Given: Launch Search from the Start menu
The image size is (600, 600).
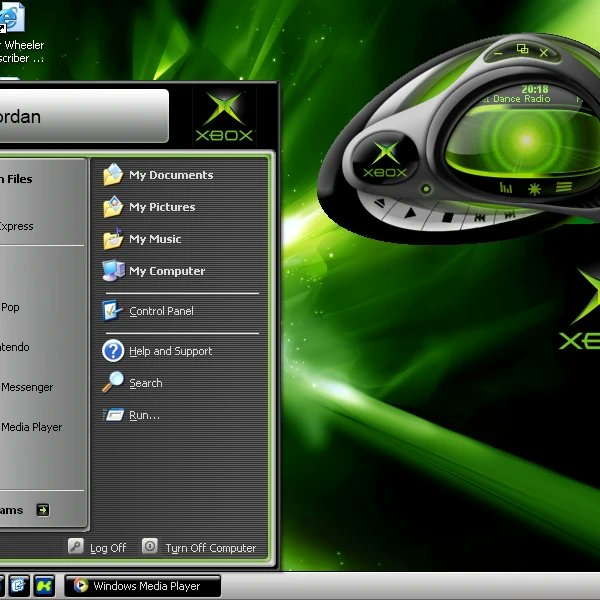Looking at the screenshot, I should (x=132, y=383).
